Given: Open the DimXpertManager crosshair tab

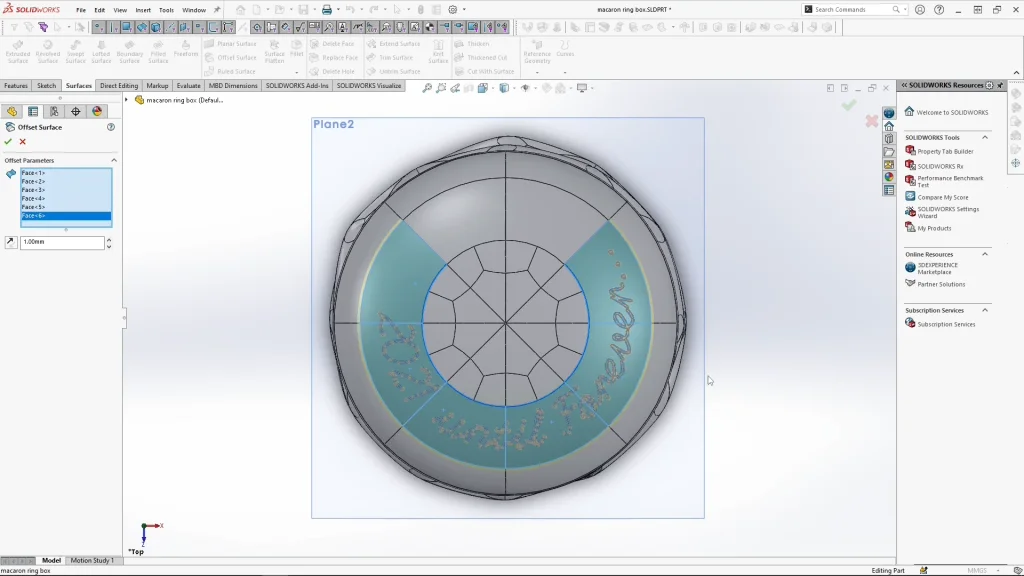Looking at the screenshot, I should click(x=75, y=112).
